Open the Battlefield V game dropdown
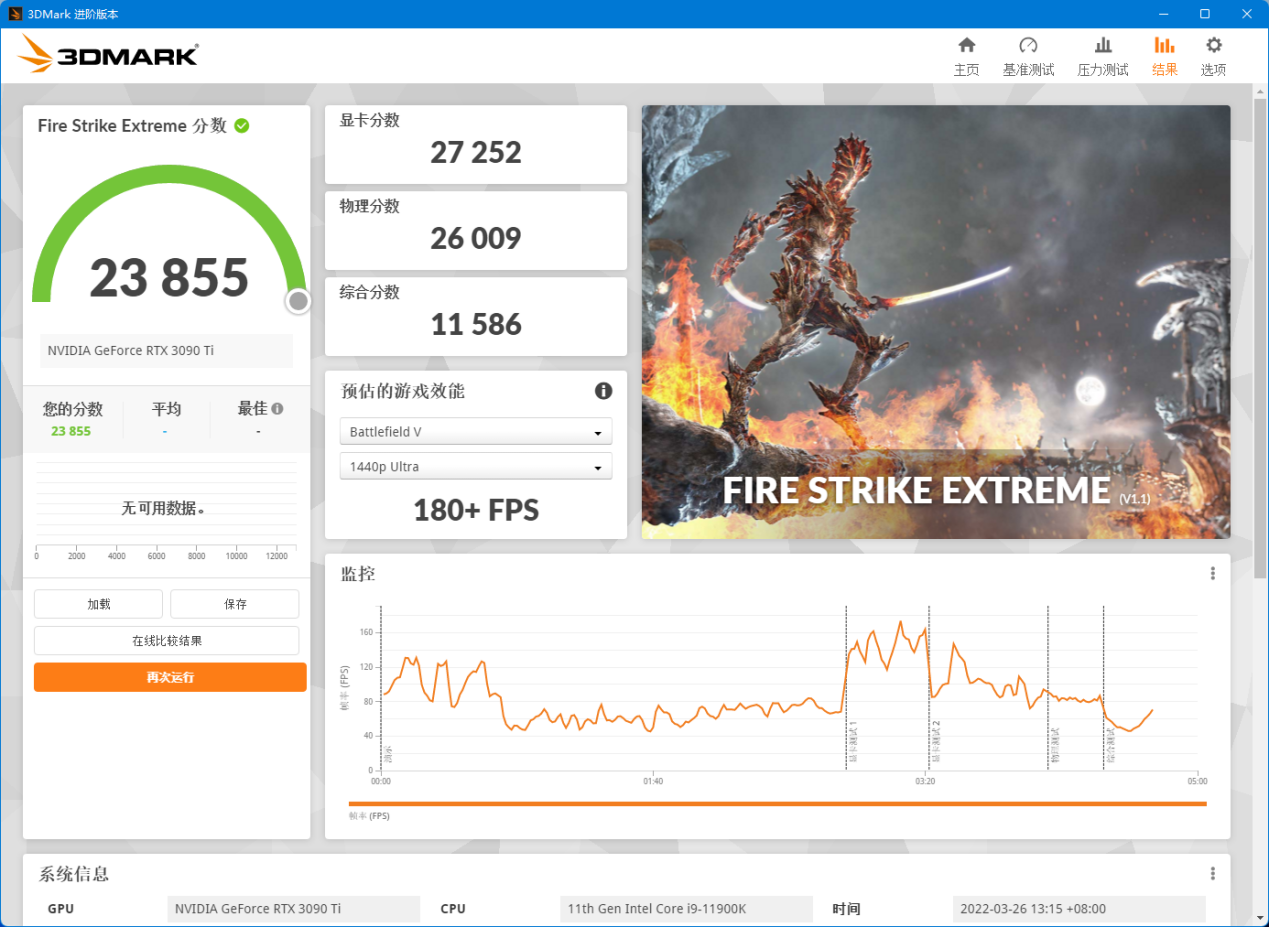The image size is (1269, 927). tap(476, 432)
